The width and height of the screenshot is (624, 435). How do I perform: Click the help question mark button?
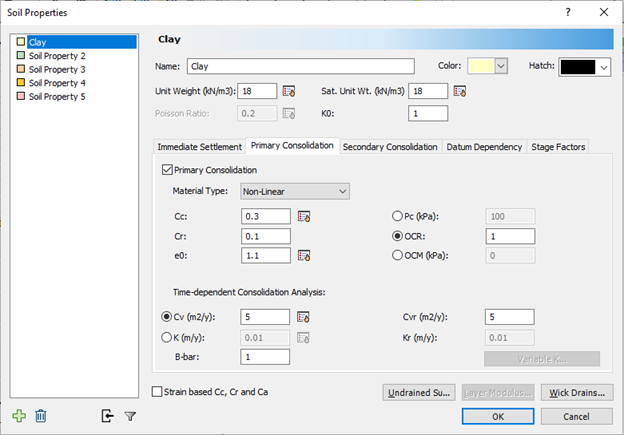click(x=568, y=12)
